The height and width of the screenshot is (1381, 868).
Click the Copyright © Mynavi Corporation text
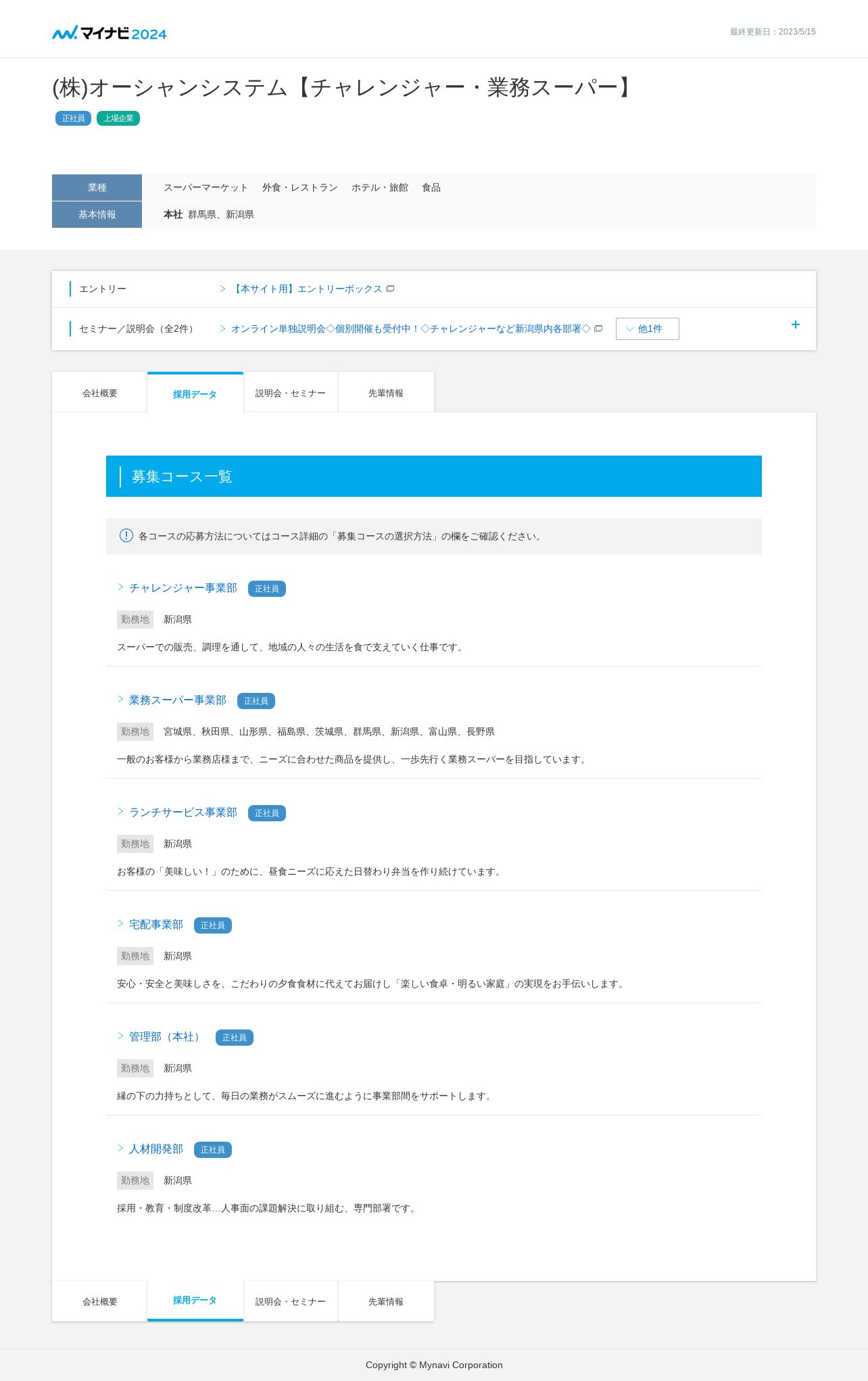pos(434,1365)
